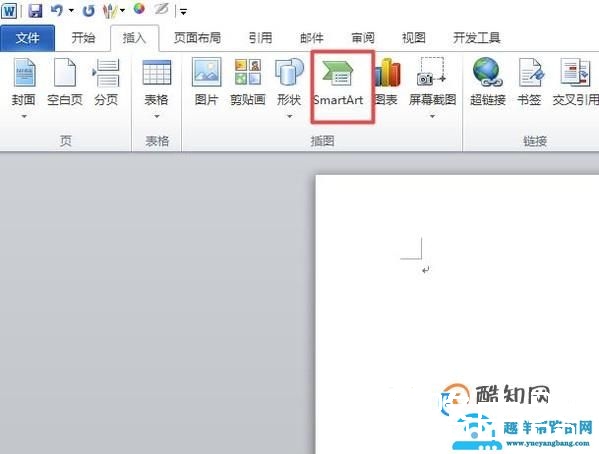
Task: Open the 引用 (References) tab
Action: (x=261, y=38)
